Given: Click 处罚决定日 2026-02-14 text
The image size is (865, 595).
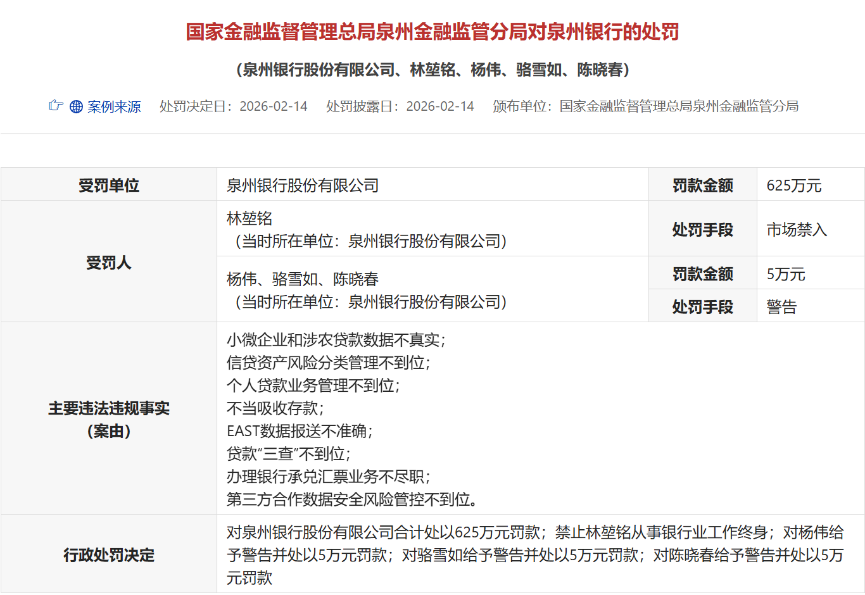Looking at the screenshot, I should click(x=233, y=106).
